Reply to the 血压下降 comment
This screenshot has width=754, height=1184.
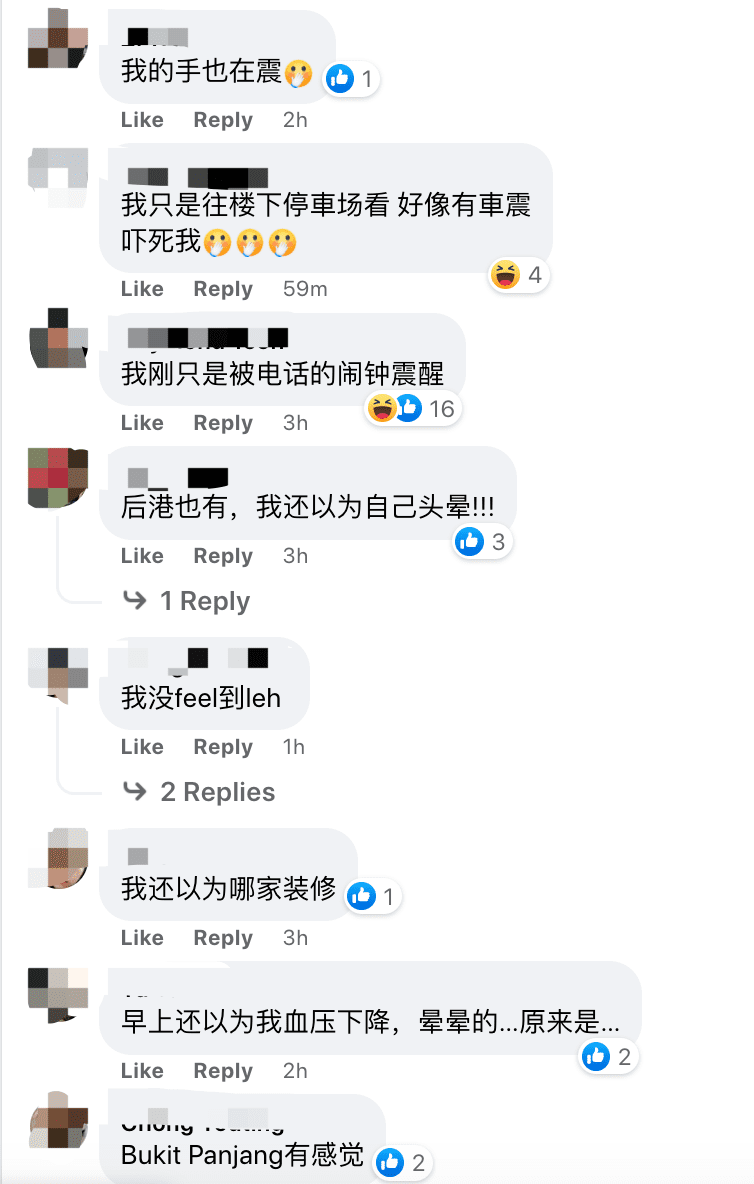(223, 1070)
